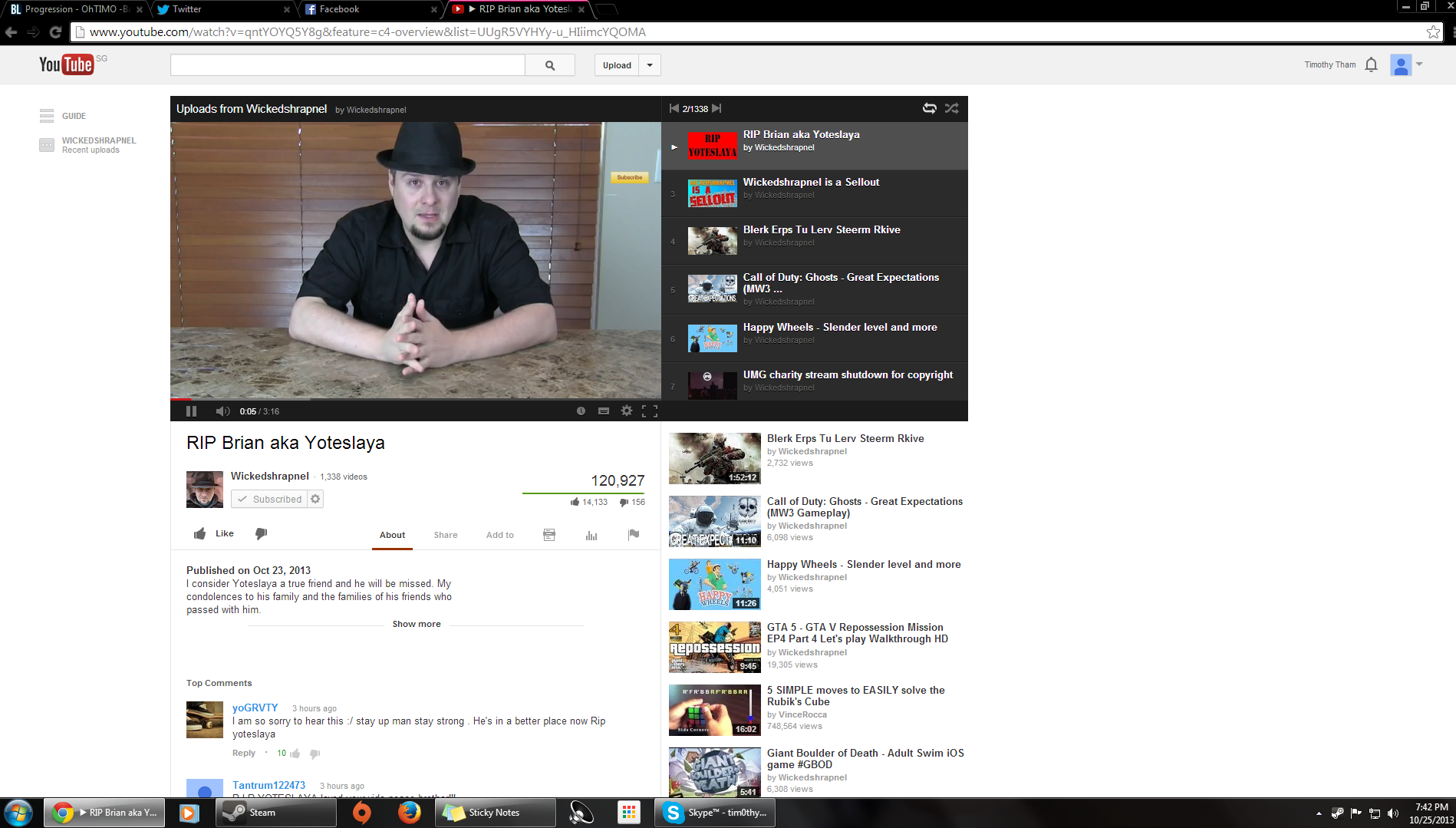Click the Wickedshrapnel Recent uploads guide item
Viewport: 1456px width, 828px height.
click(x=88, y=145)
